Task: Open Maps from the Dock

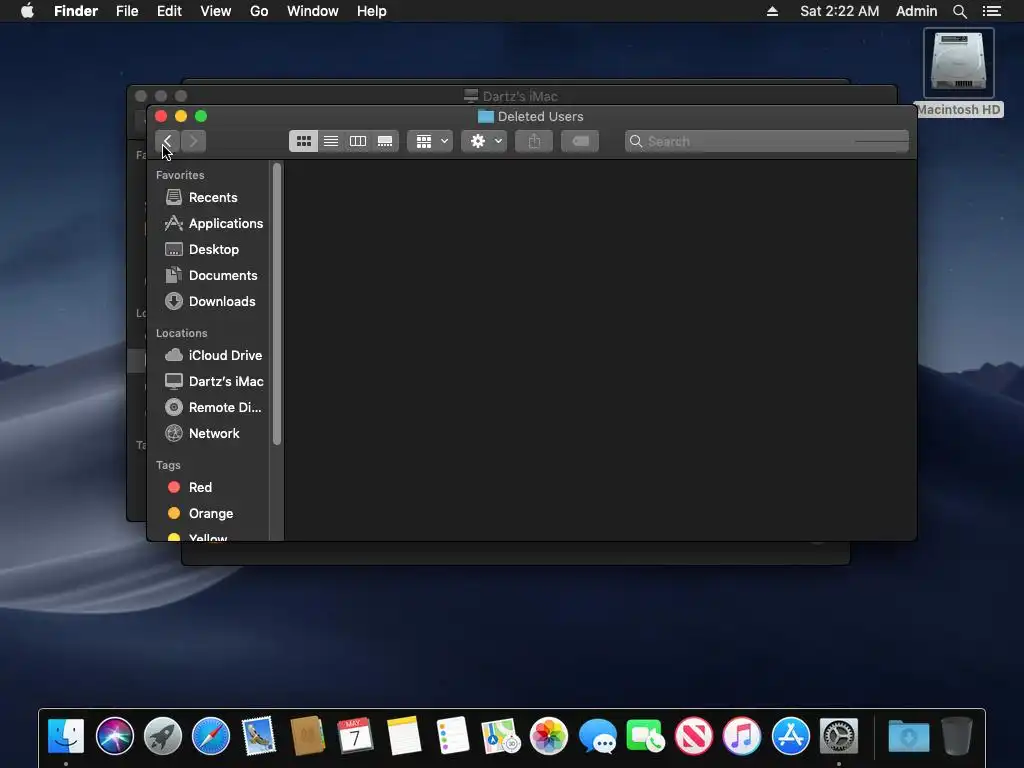Action: (501, 736)
